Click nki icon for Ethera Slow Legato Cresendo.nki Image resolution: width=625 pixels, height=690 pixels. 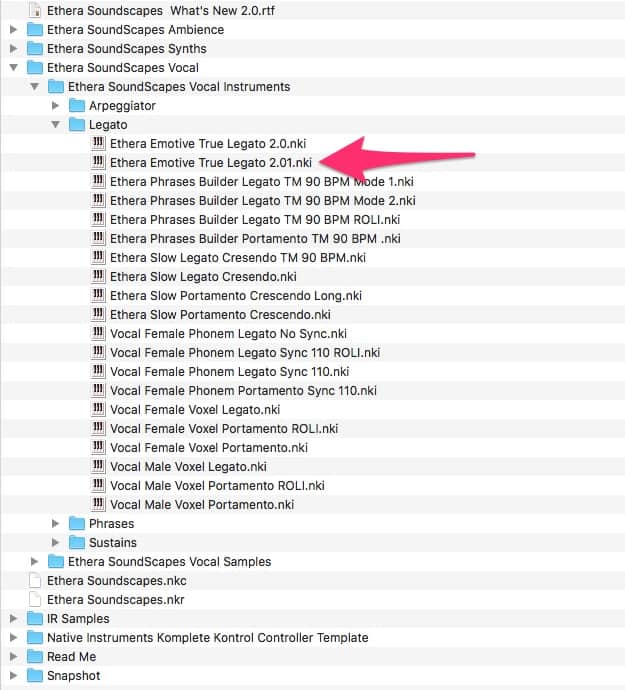click(98, 276)
